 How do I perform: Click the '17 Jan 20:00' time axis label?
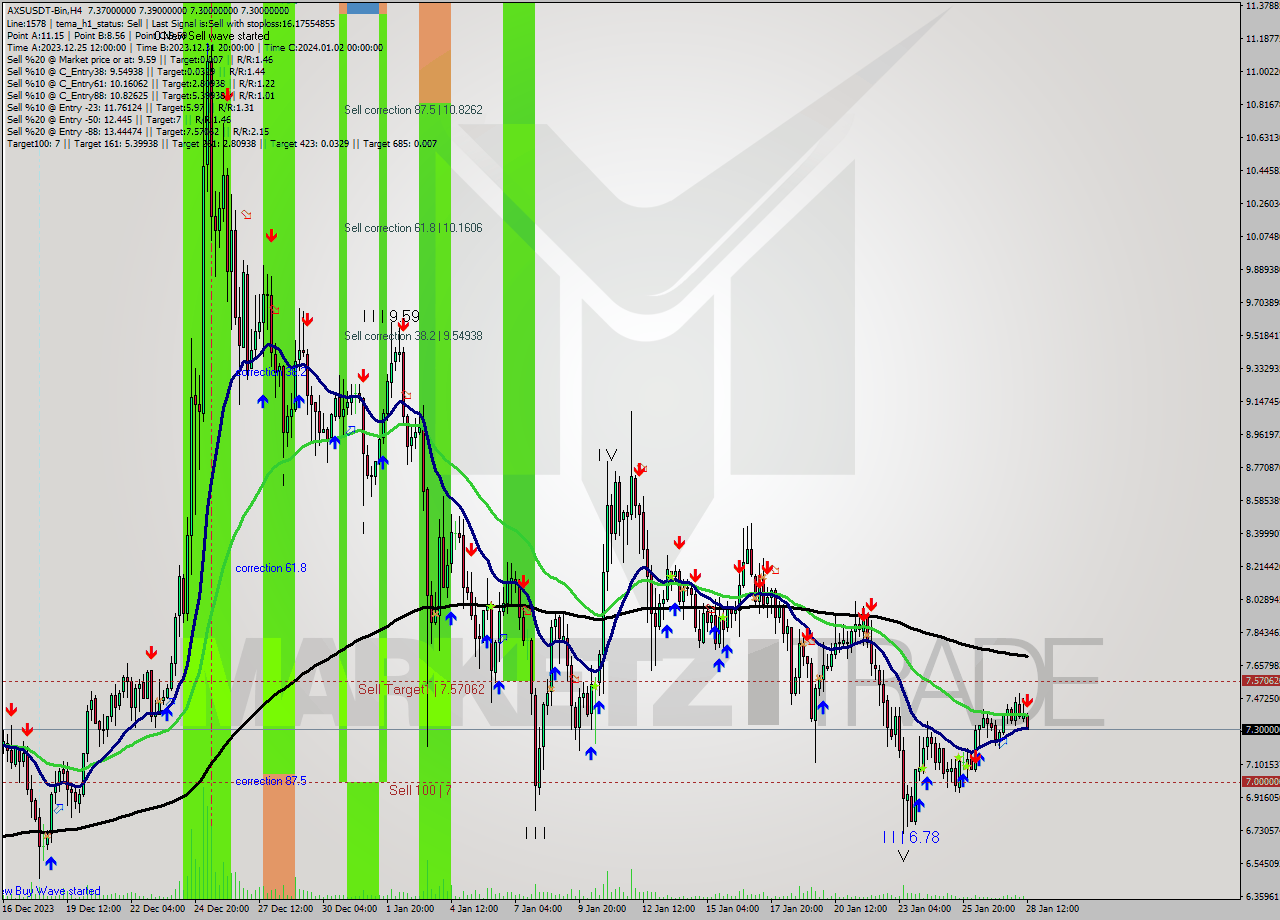(x=797, y=909)
